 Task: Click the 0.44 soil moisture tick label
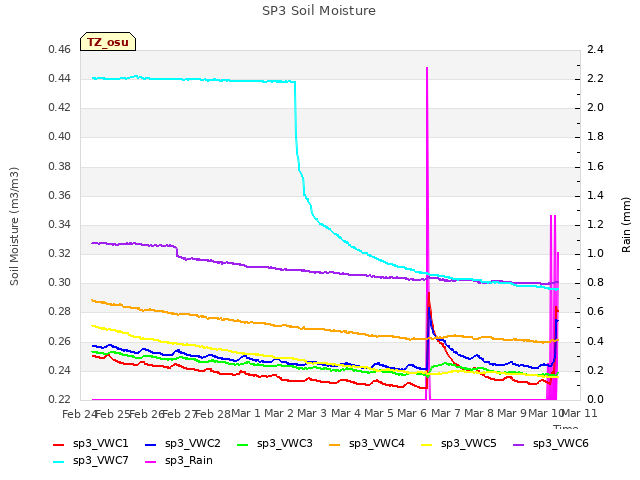(x=60, y=79)
